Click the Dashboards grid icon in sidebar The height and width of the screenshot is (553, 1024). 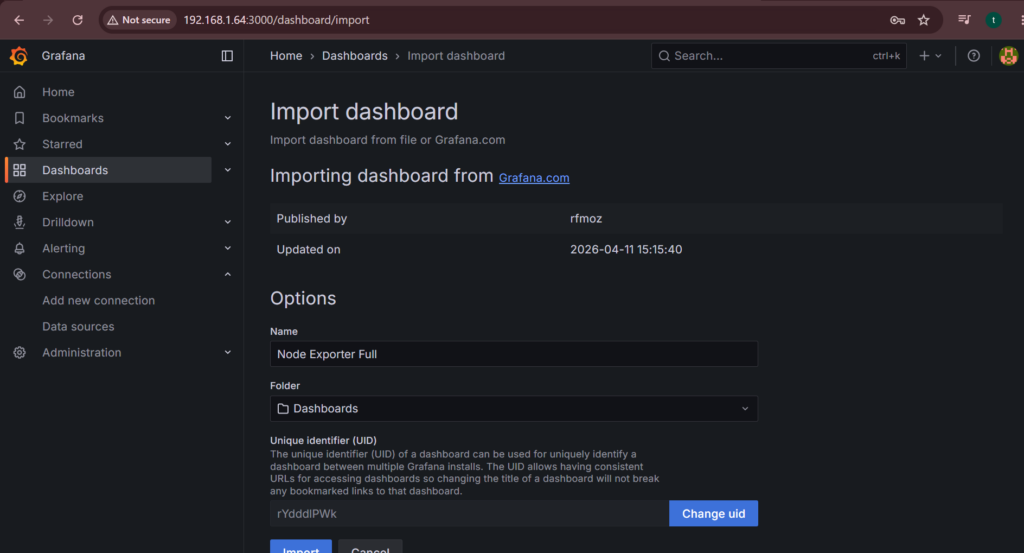(x=20, y=170)
